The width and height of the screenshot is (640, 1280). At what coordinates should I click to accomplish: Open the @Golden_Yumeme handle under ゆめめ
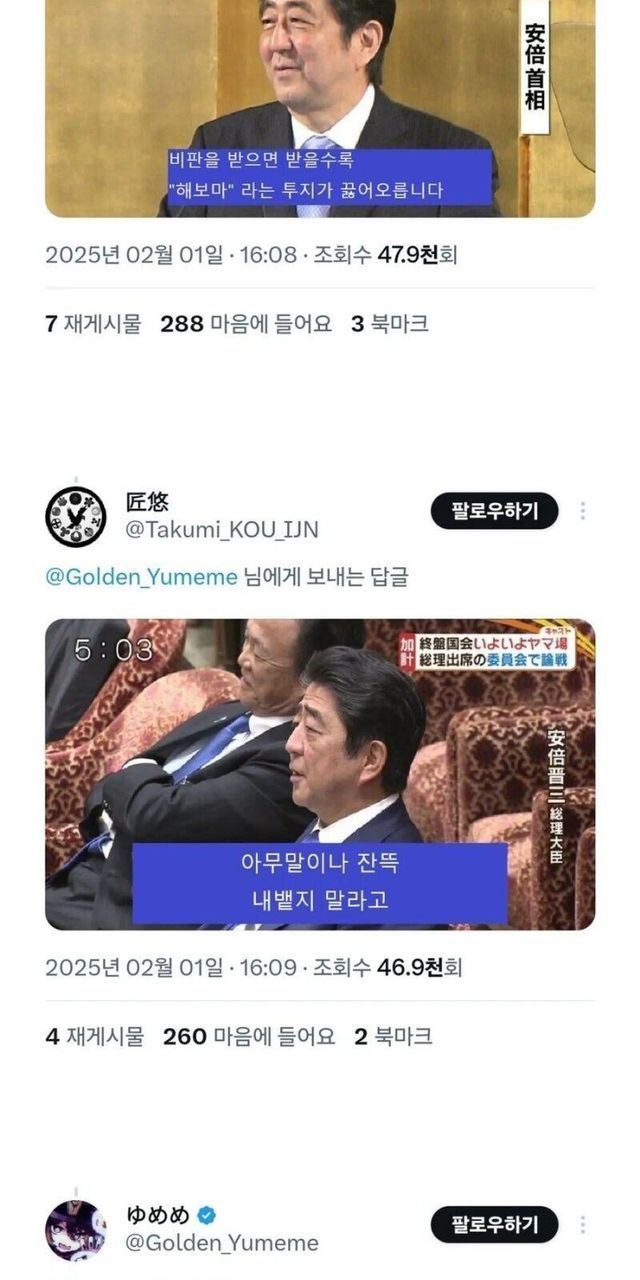(222, 1243)
